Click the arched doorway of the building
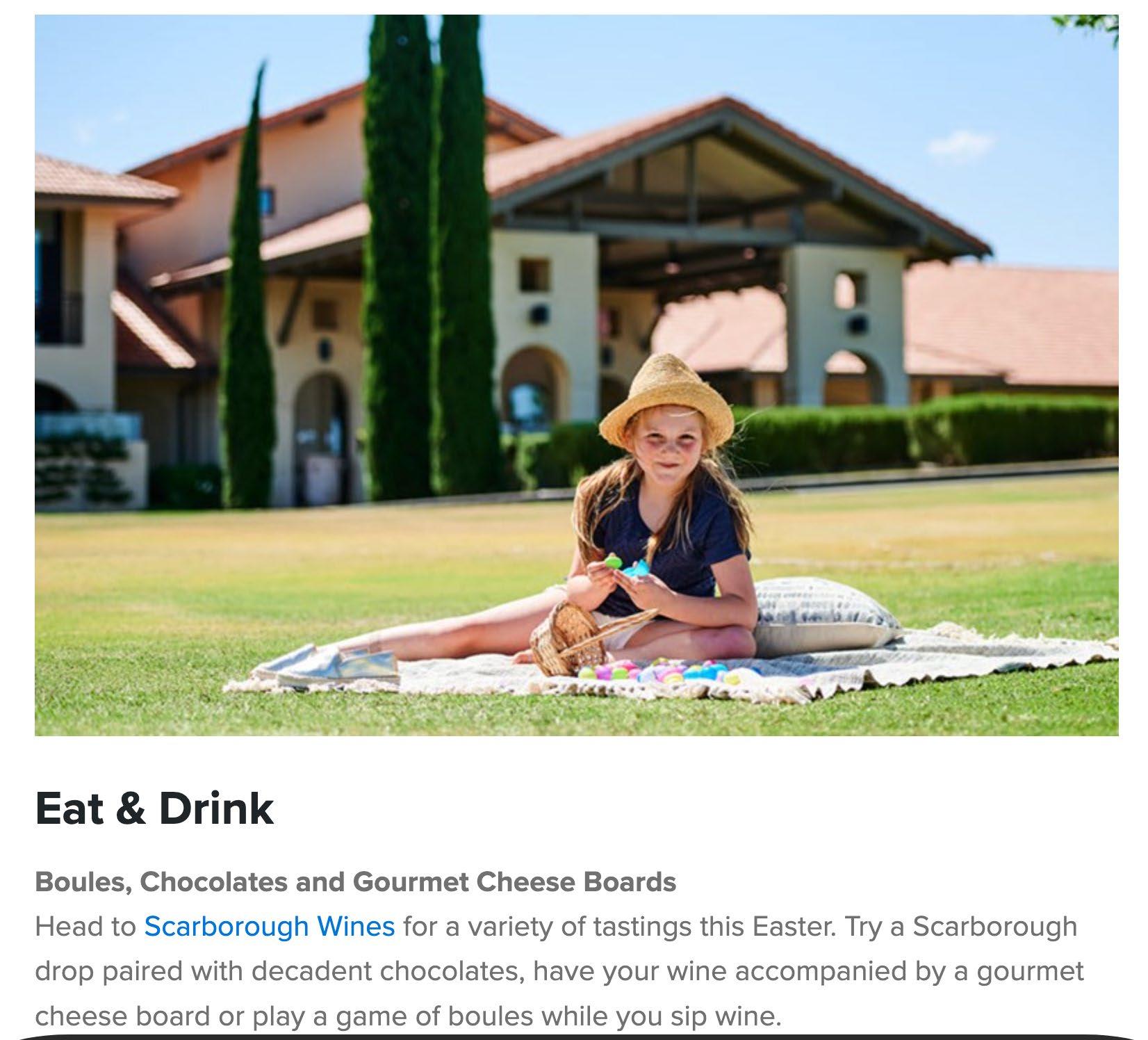The height and width of the screenshot is (1040, 1148). click(x=321, y=438)
